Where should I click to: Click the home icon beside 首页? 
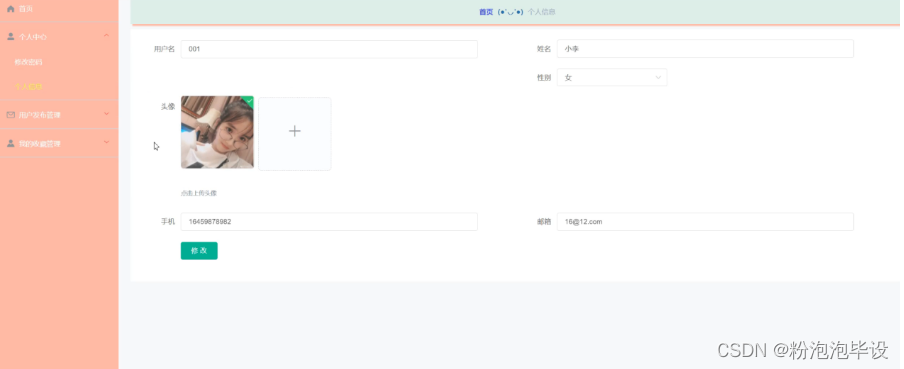10,9
